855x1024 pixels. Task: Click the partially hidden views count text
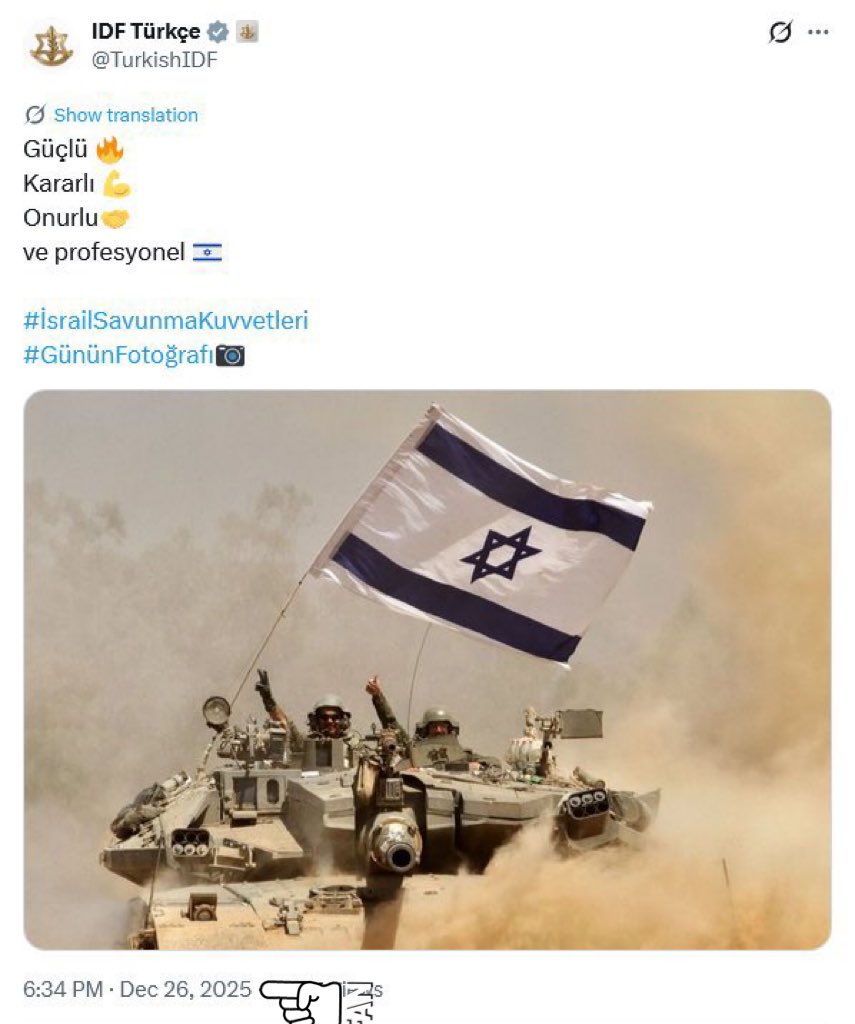[x=363, y=990]
